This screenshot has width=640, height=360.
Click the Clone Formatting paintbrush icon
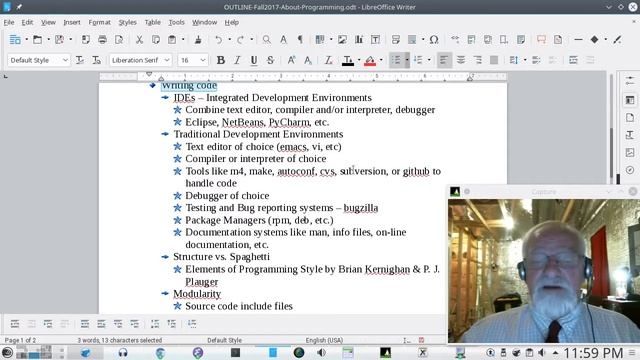tap(198, 40)
